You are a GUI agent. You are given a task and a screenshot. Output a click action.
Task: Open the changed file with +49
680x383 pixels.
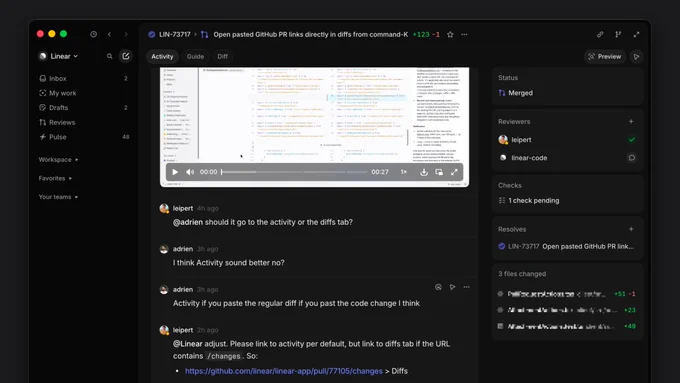[x=567, y=326]
